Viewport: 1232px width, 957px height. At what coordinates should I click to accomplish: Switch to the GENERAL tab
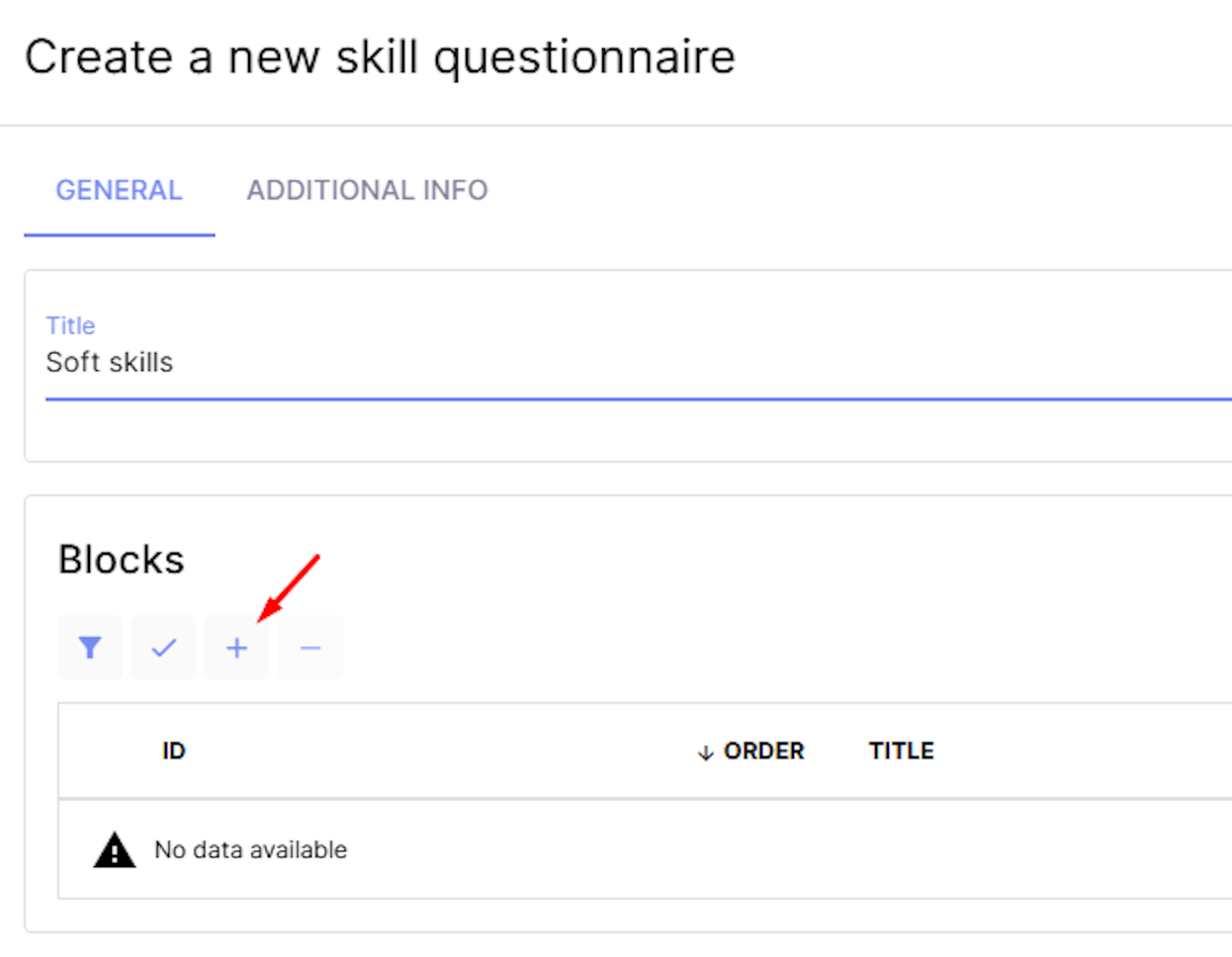pos(119,190)
